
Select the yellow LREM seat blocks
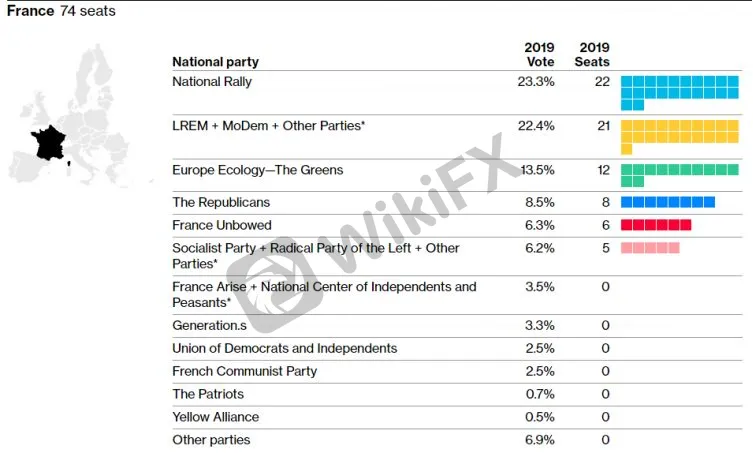[679, 135]
